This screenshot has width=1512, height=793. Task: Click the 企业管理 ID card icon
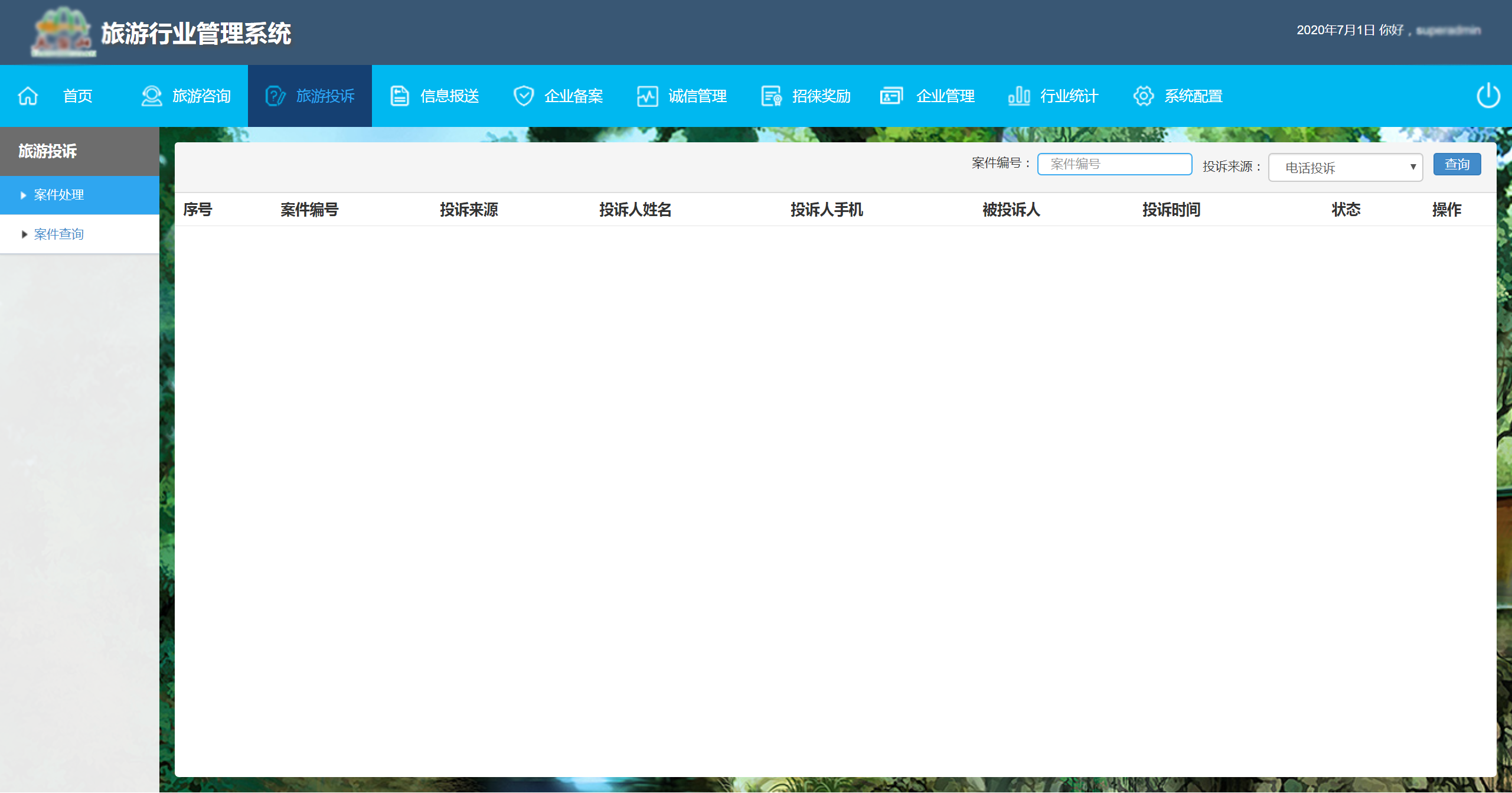(x=891, y=96)
